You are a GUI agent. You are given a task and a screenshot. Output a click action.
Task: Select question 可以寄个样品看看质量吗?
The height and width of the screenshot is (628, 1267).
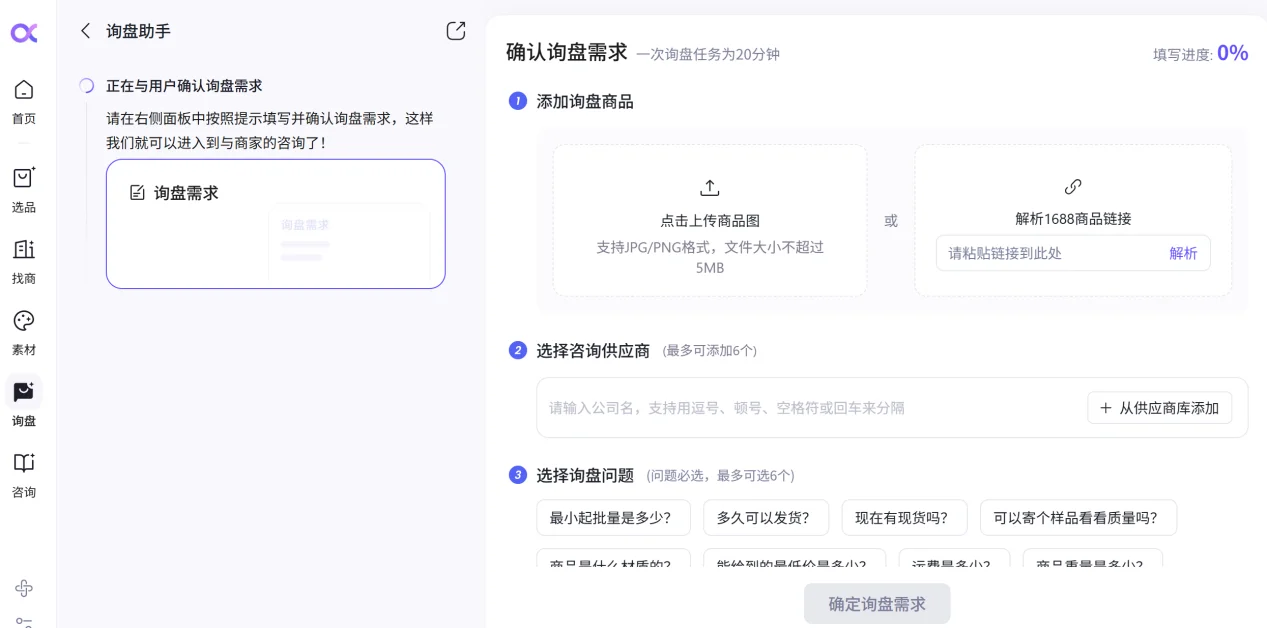coord(1078,518)
